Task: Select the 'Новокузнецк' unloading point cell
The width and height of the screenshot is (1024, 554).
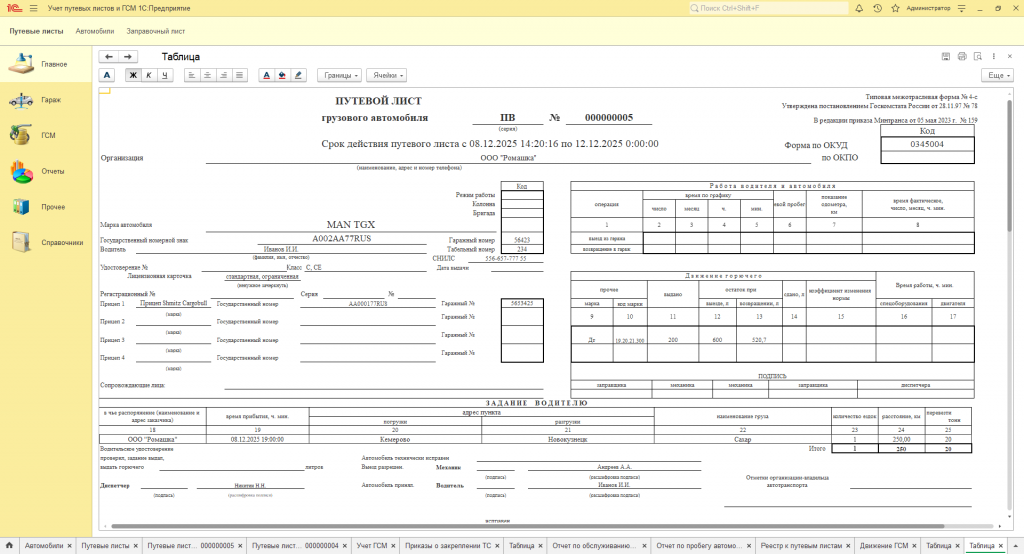Action: pos(568,440)
